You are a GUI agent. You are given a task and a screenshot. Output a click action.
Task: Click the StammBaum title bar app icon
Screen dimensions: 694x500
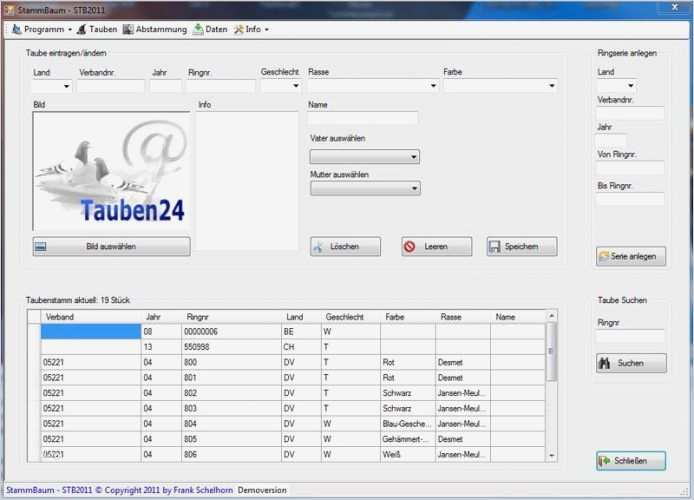tap(10, 10)
